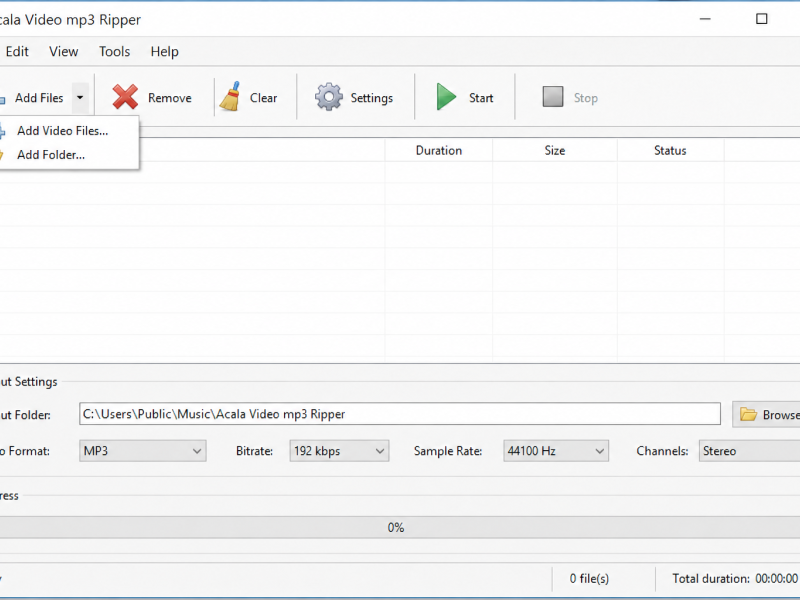This screenshot has height=600, width=800.
Task: Click the green Start play icon
Action: tap(446, 97)
